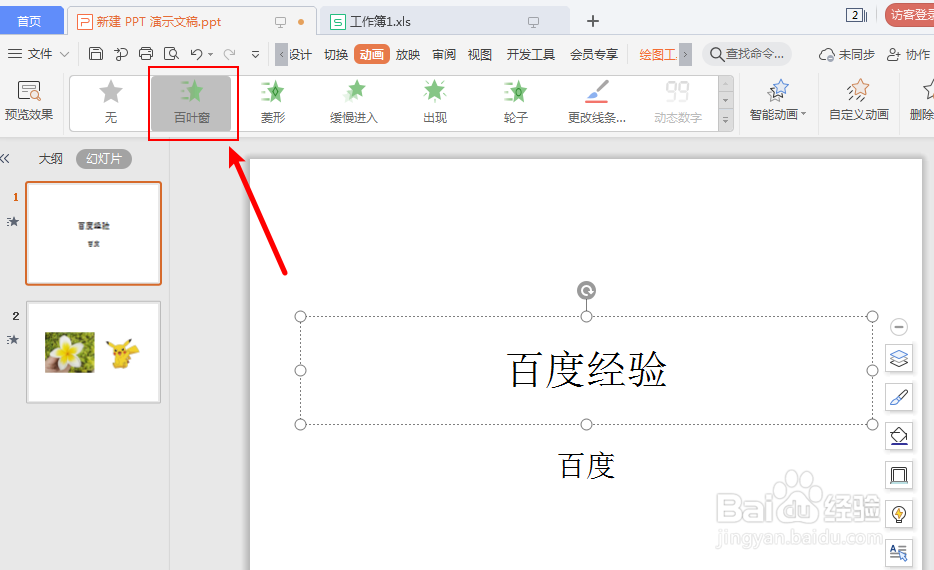Click the Print icon in quick toolbar
The width and height of the screenshot is (934, 570).
tap(146, 54)
